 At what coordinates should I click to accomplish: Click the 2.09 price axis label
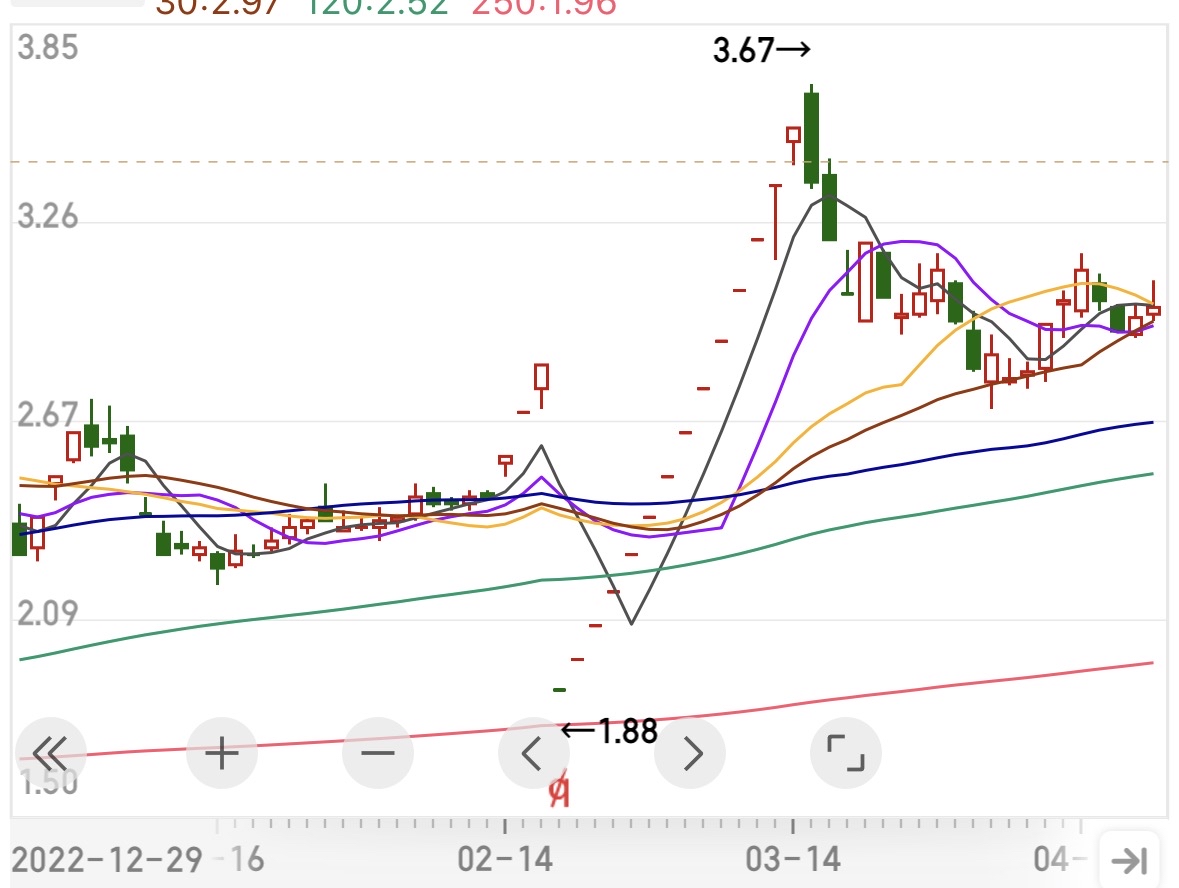[x=47, y=613]
